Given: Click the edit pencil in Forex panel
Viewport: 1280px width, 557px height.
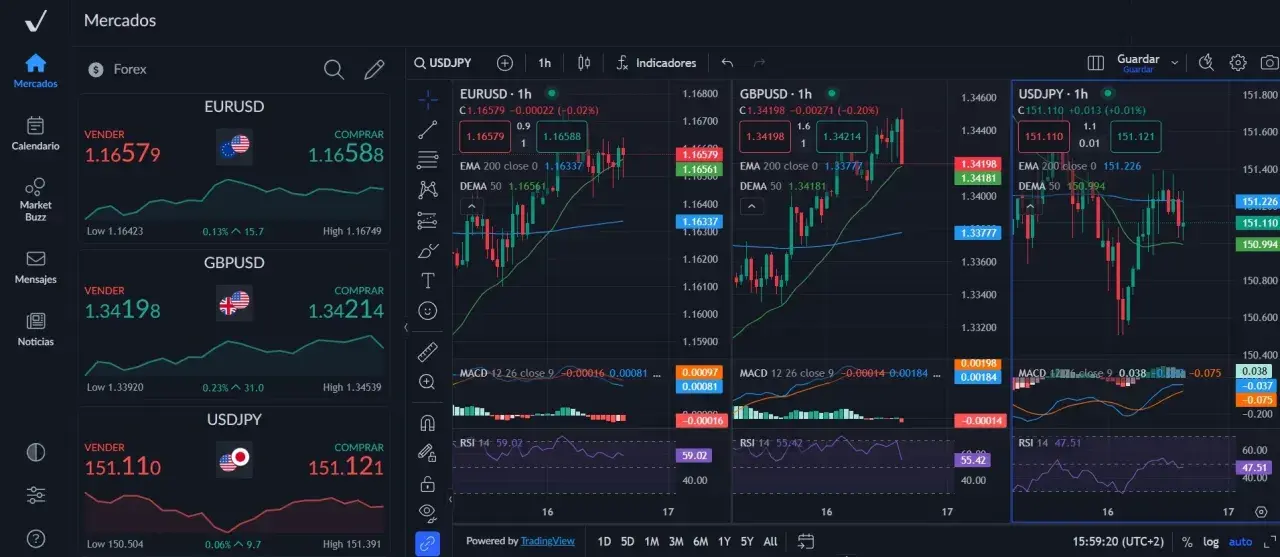Looking at the screenshot, I should point(374,69).
